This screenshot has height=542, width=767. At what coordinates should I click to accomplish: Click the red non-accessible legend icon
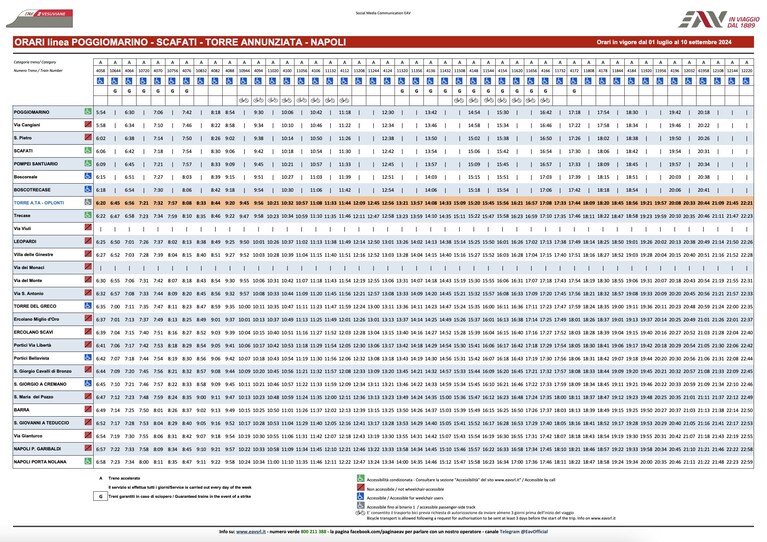pos(361,488)
